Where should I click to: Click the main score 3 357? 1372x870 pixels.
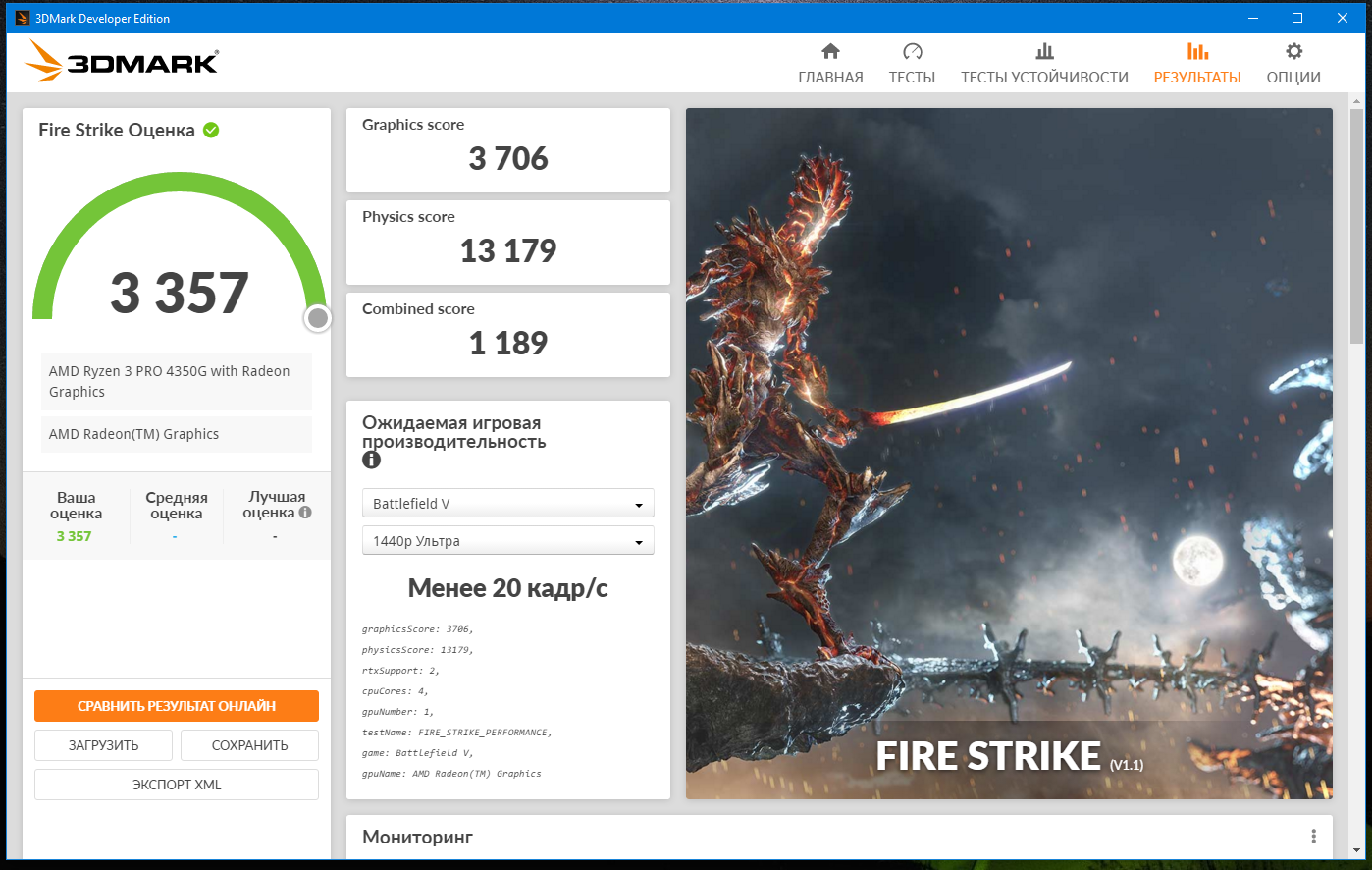(x=180, y=293)
